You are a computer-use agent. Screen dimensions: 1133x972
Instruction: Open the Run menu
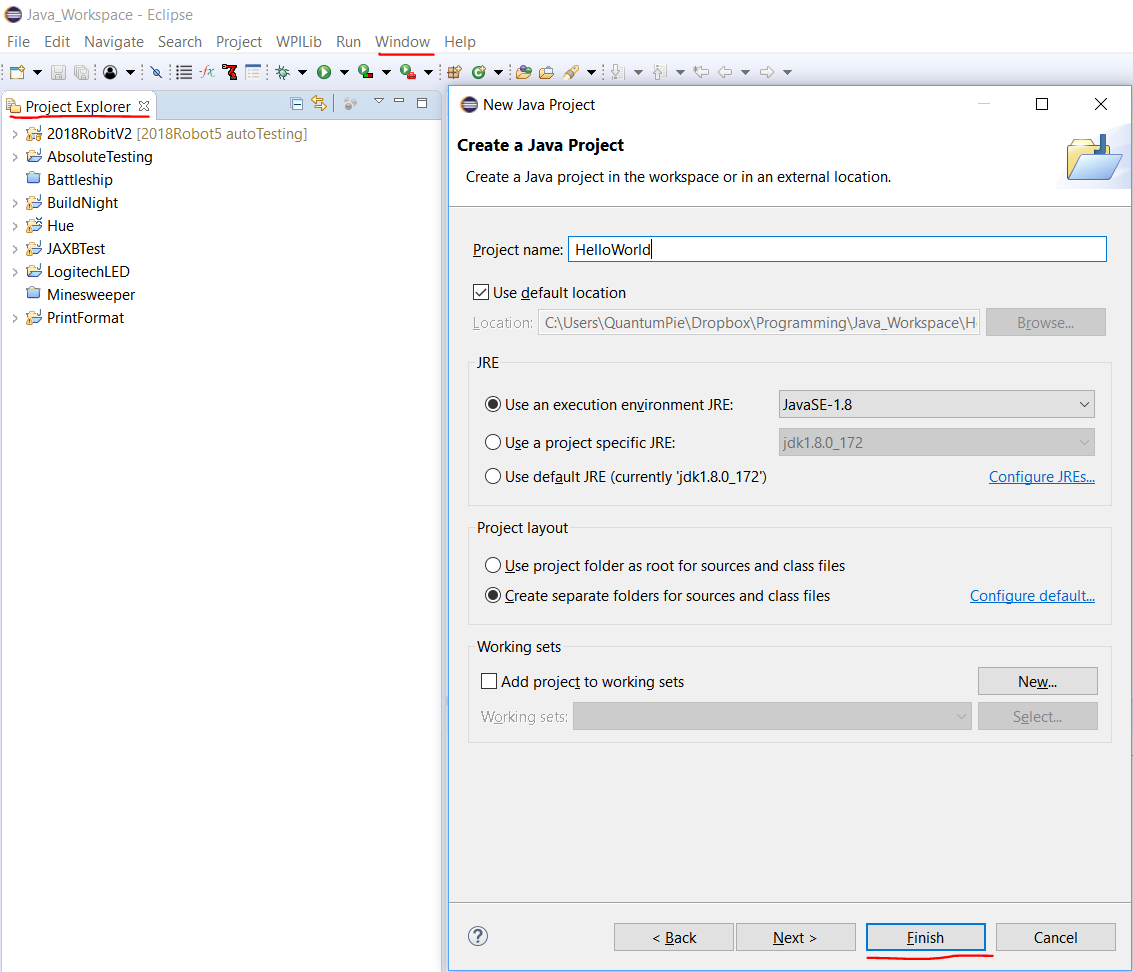click(x=348, y=42)
